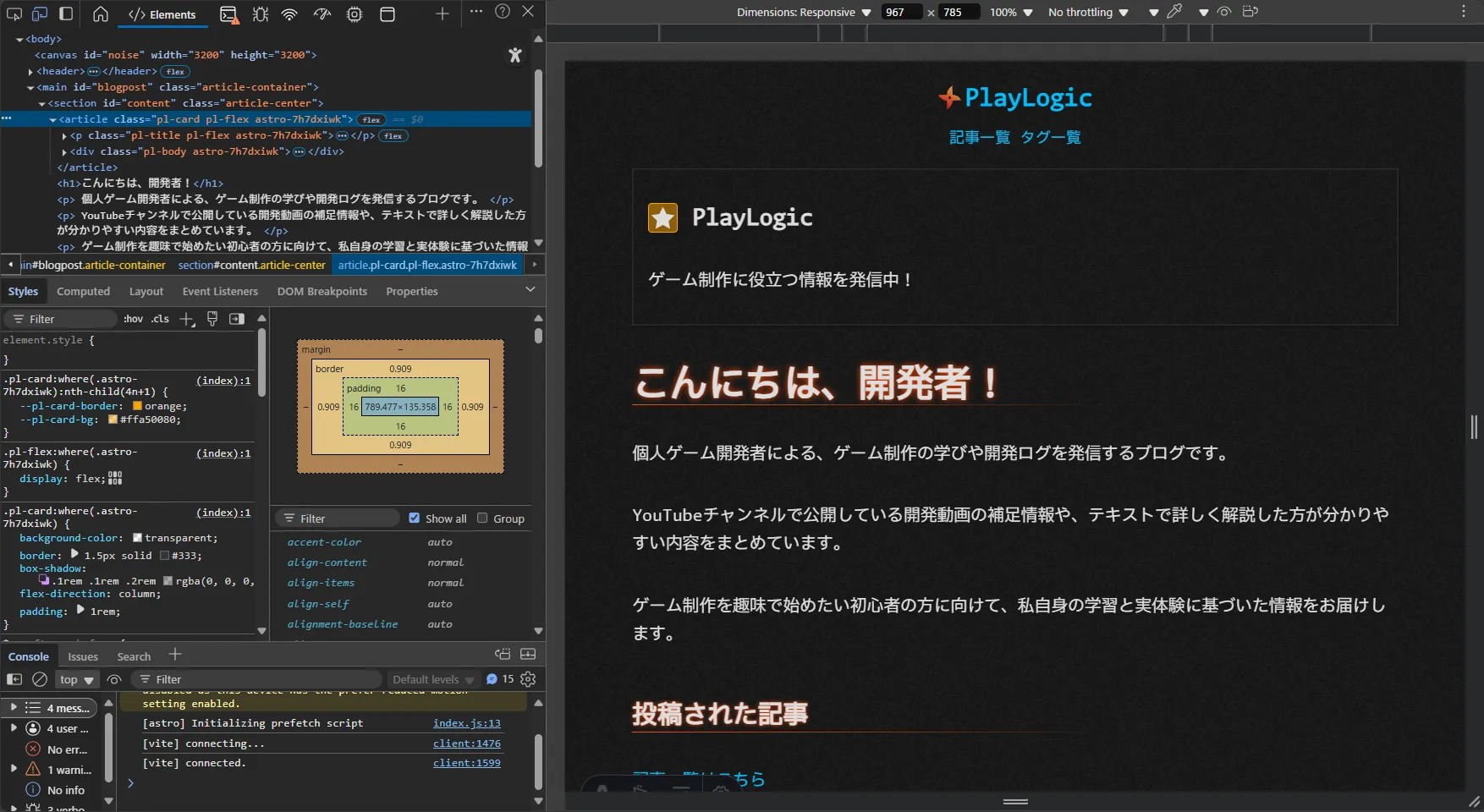The height and width of the screenshot is (812, 1484).
Task: Open Default levels dropdown
Action: pos(433,679)
